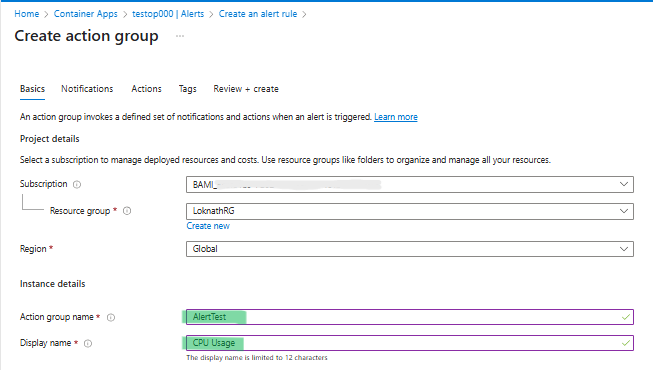Click the Subscription info icon
Screen dimensions: 653x370
(77, 184)
